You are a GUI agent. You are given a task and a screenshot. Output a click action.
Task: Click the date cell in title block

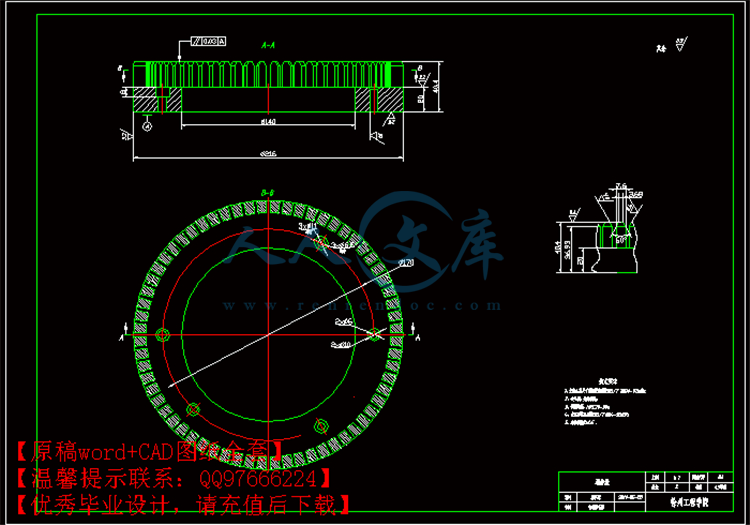click(630, 497)
